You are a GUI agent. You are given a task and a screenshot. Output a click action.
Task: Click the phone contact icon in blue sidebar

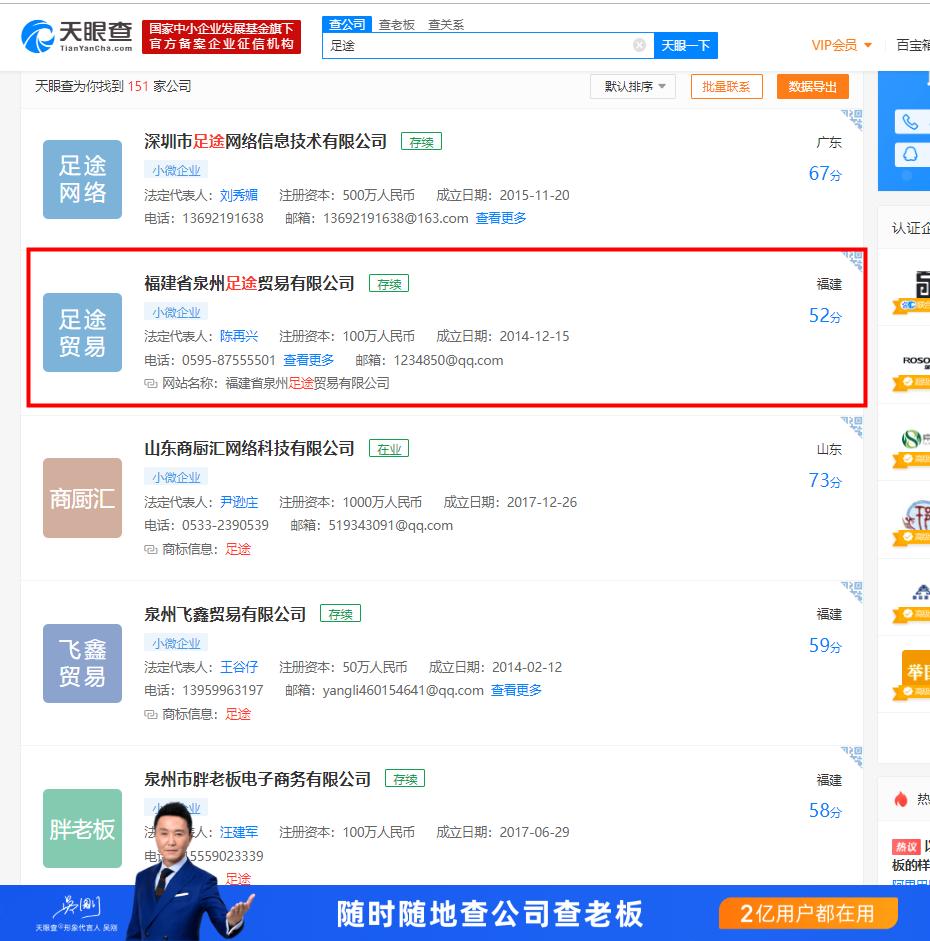point(911,122)
